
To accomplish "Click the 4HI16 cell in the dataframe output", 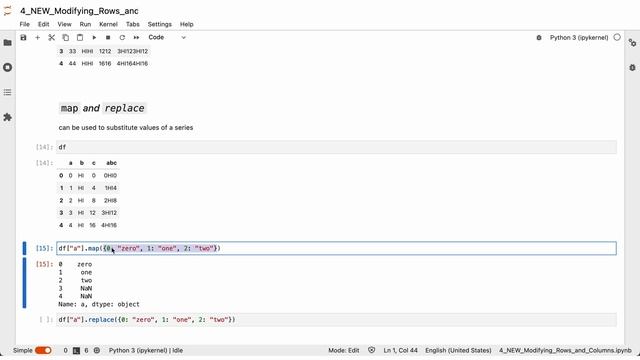I will tap(109, 225).
